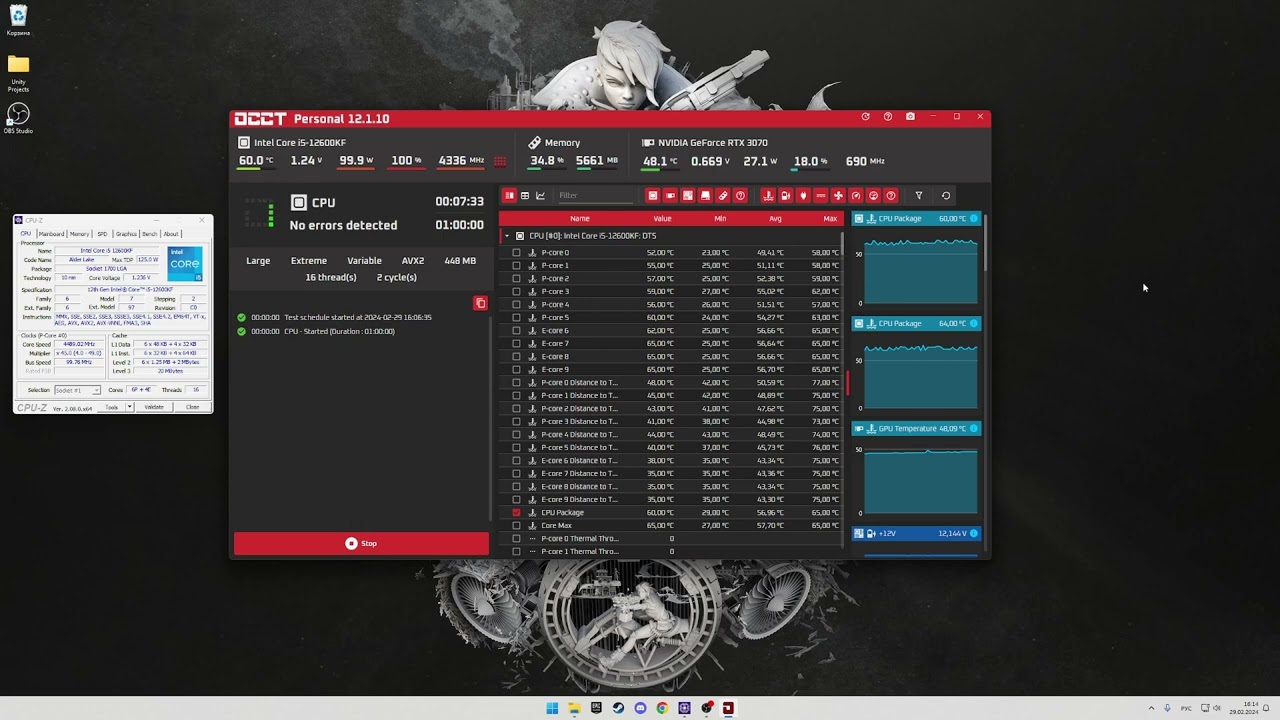Toggle unknown-device filter after memory icon
Viewport: 1280px width, 720px height.
point(740,196)
